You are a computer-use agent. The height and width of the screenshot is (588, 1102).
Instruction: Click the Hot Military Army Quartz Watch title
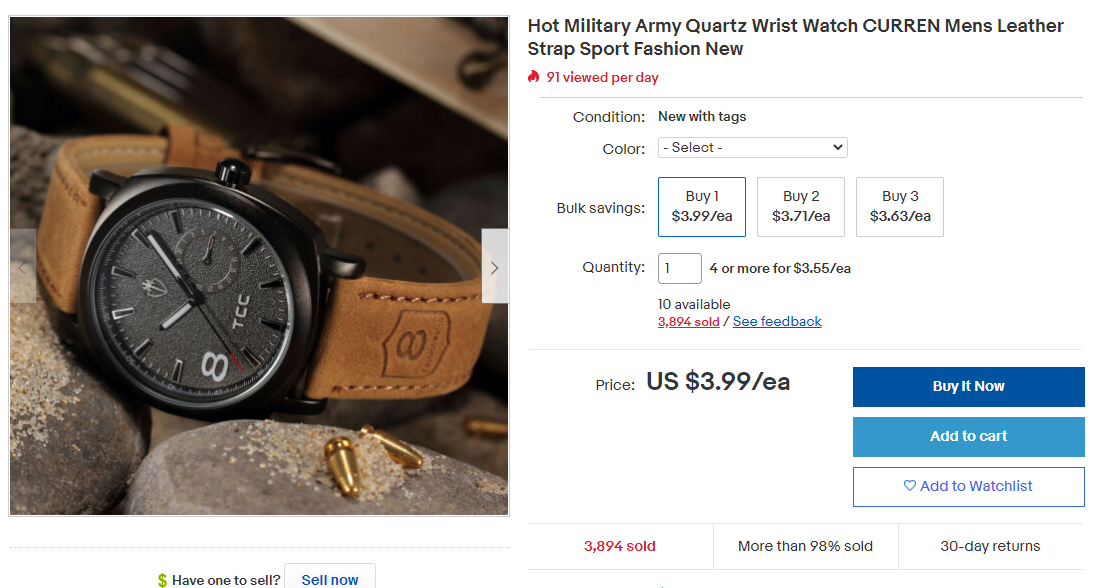[795, 37]
